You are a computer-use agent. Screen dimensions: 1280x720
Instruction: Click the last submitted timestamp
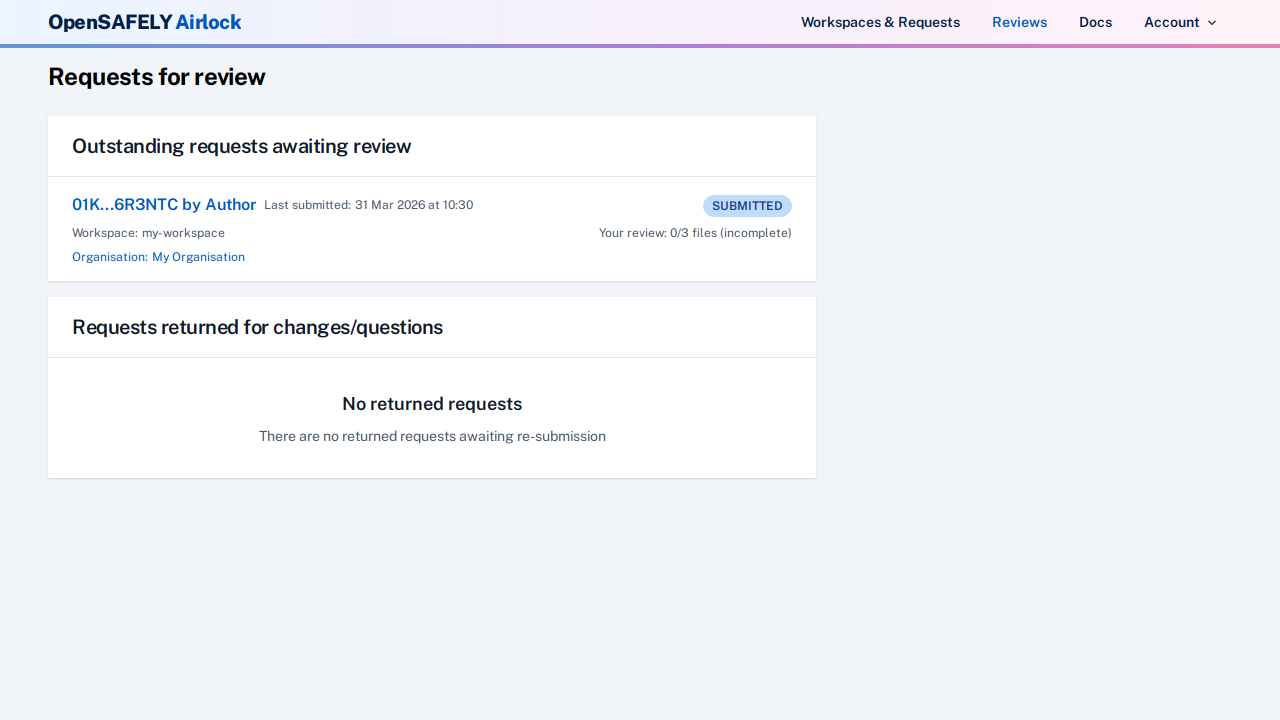click(x=368, y=205)
